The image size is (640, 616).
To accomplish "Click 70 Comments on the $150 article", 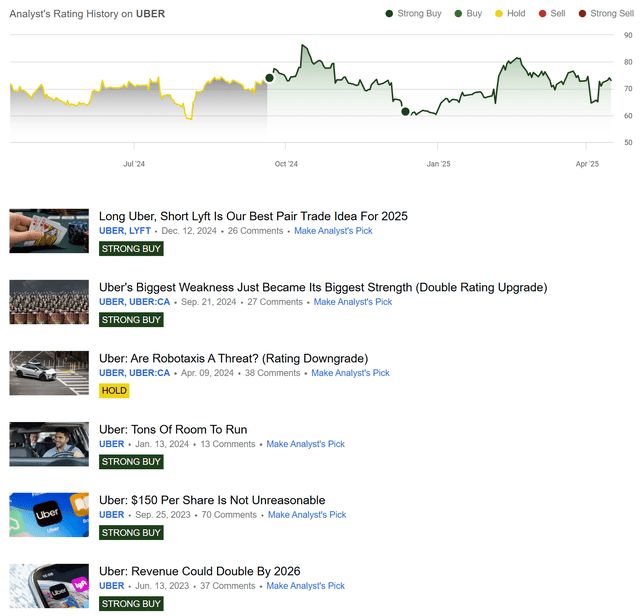I will [229, 515].
